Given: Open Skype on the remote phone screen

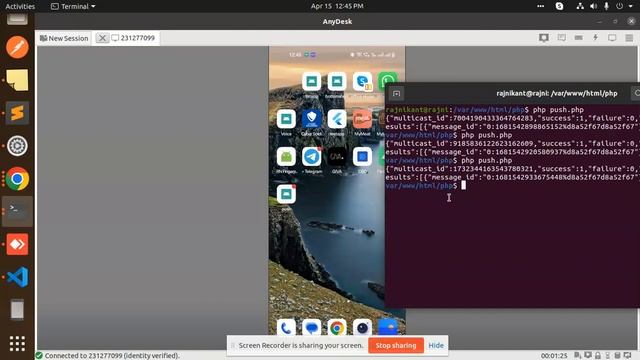Looking at the screenshot, I should [x=362, y=82].
